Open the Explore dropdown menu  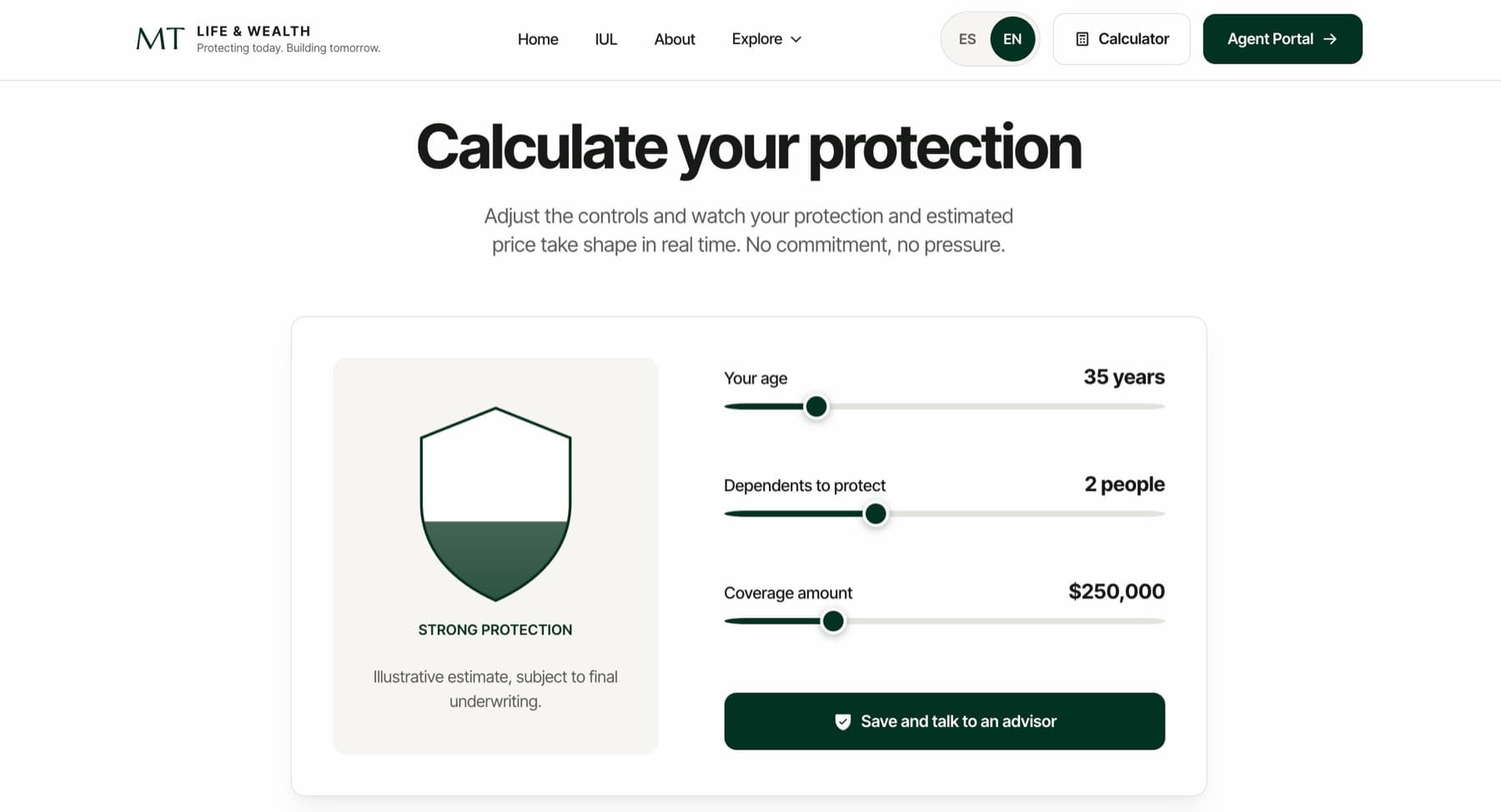(x=766, y=39)
